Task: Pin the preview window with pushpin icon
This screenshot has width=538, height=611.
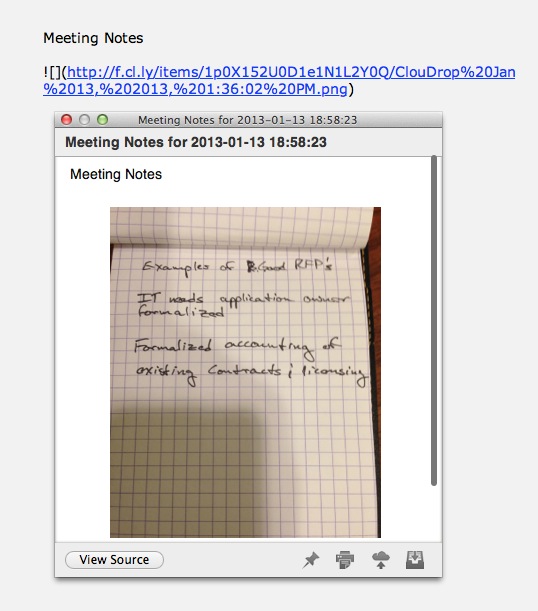Action: pos(310,560)
